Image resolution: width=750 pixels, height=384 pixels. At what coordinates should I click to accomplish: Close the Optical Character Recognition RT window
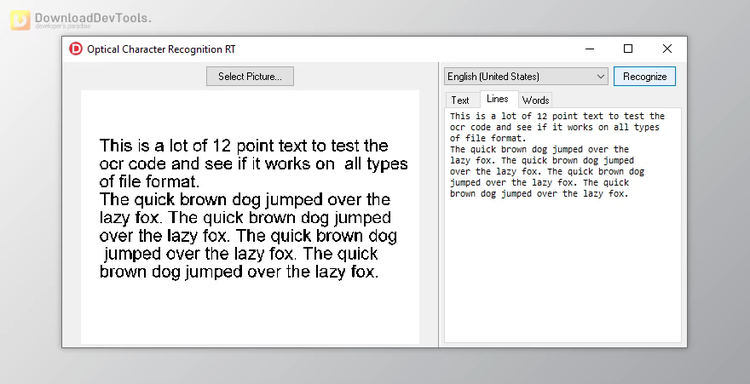click(667, 49)
